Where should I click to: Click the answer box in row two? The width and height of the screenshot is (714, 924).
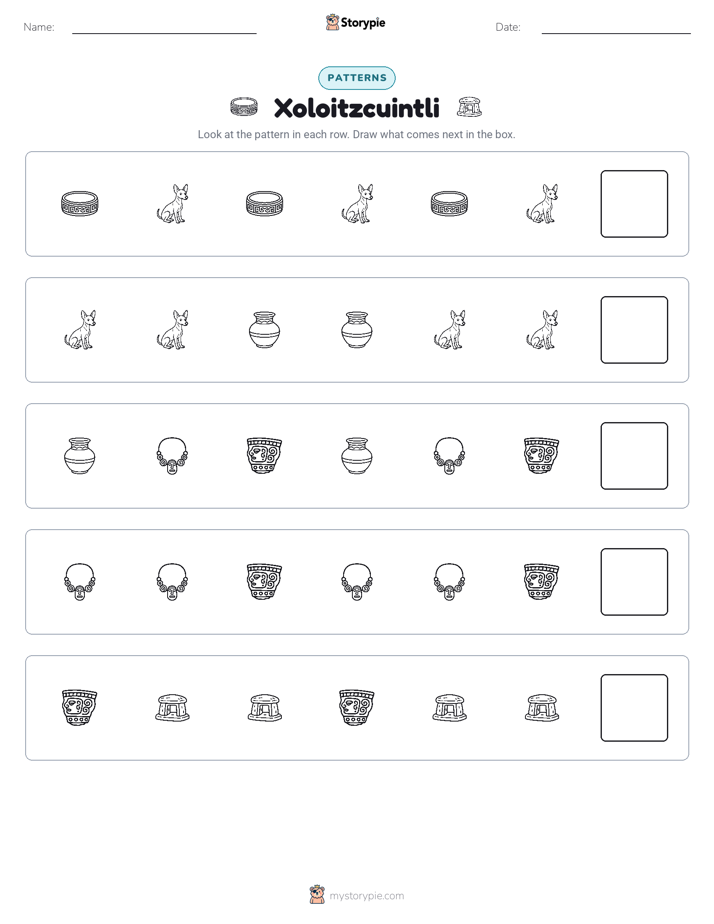[x=634, y=330]
